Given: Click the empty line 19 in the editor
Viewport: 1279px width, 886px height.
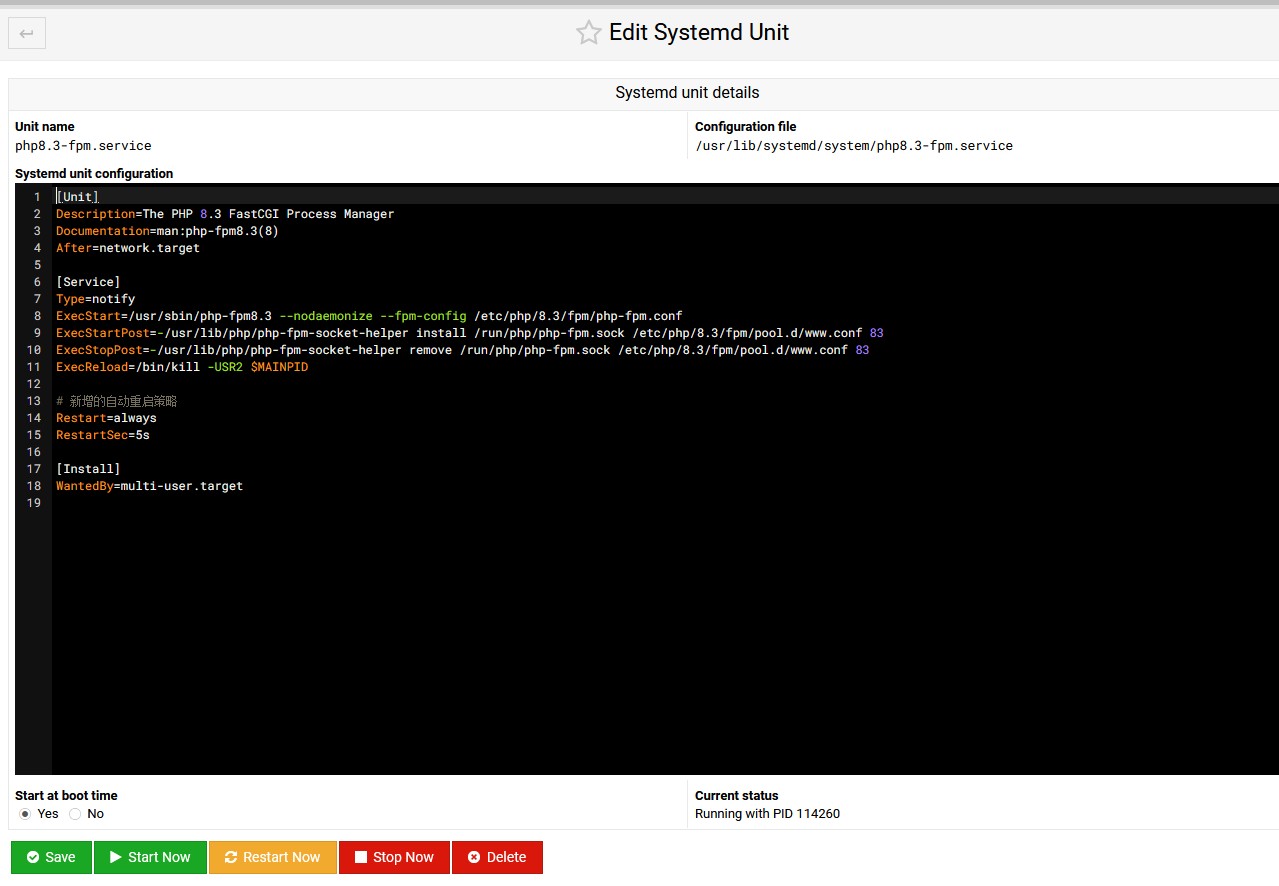Looking at the screenshot, I should click(300, 503).
